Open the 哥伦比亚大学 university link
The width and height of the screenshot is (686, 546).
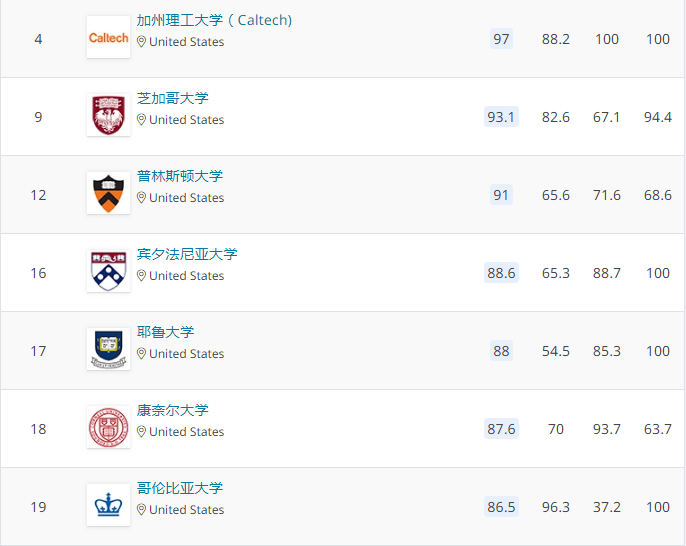pos(180,488)
